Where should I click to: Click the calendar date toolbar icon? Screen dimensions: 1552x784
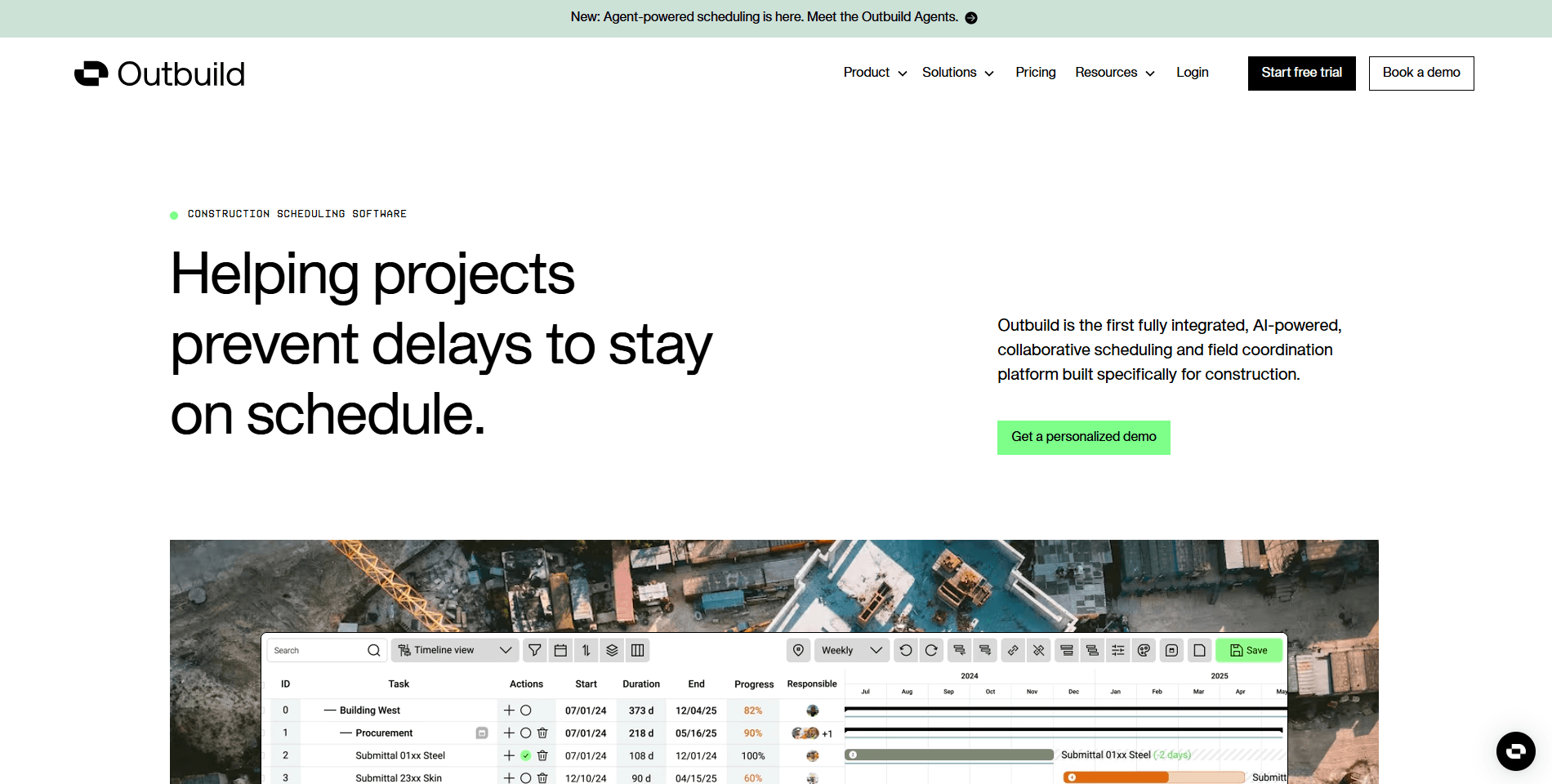pos(560,650)
